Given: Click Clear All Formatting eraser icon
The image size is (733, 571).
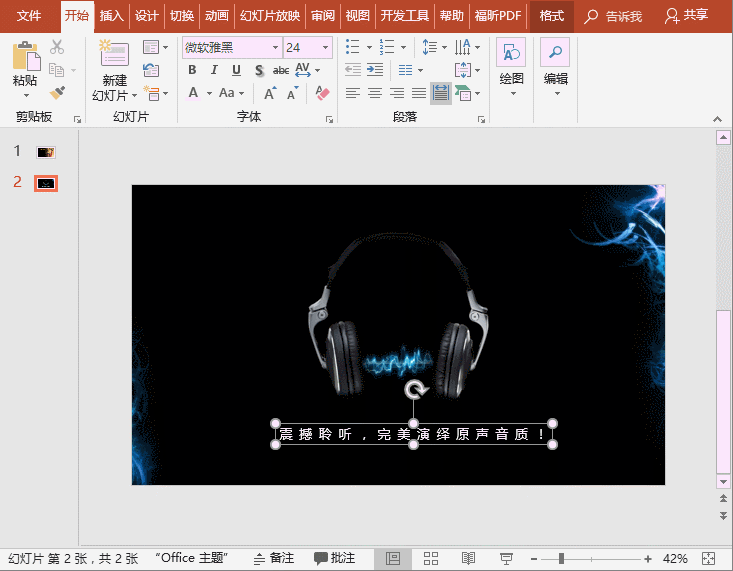Looking at the screenshot, I should pyautogui.click(x=322, y=93).
